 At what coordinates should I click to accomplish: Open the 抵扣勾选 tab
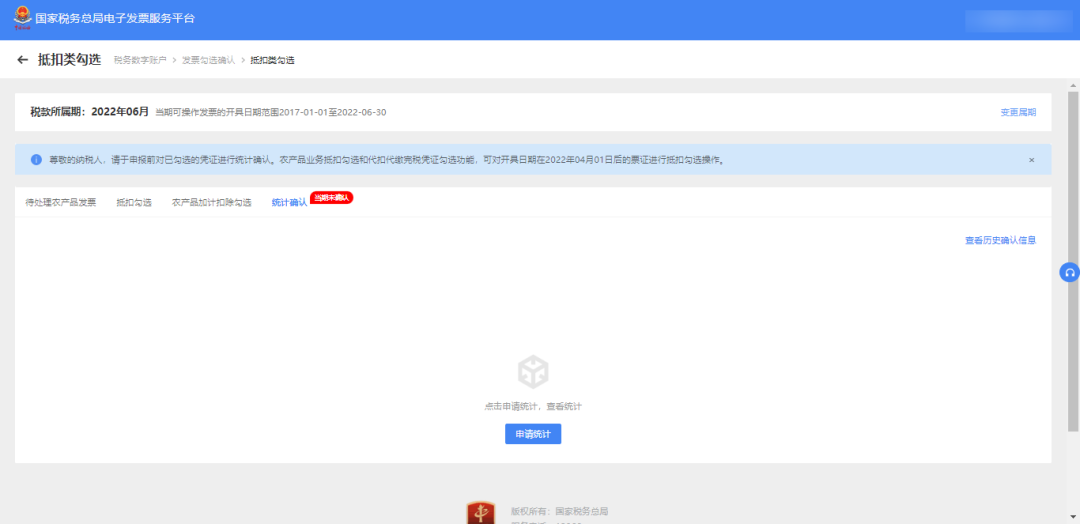(134, 203)
